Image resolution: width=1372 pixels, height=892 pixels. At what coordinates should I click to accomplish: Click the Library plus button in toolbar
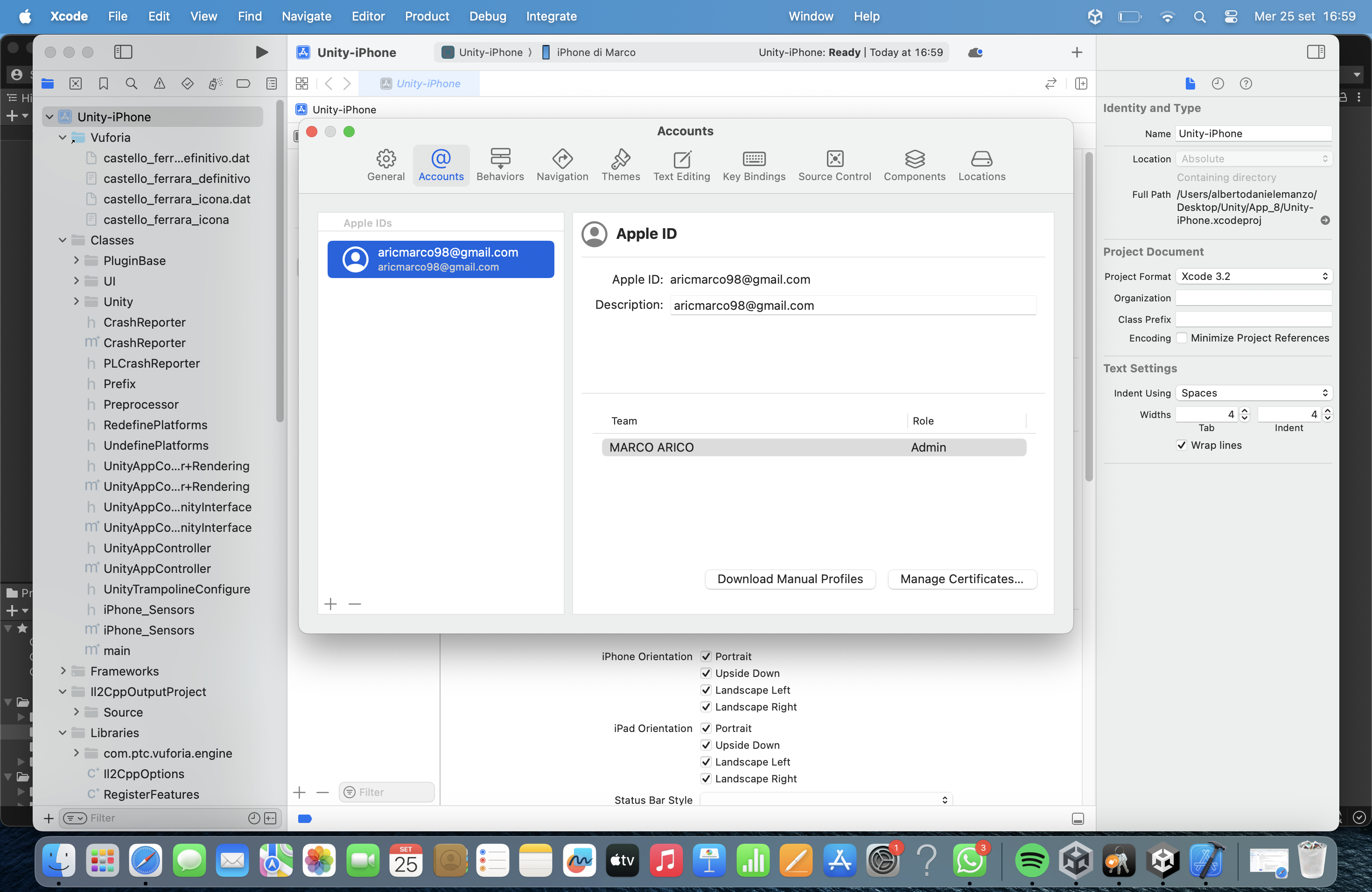(x=1076, y=52)
